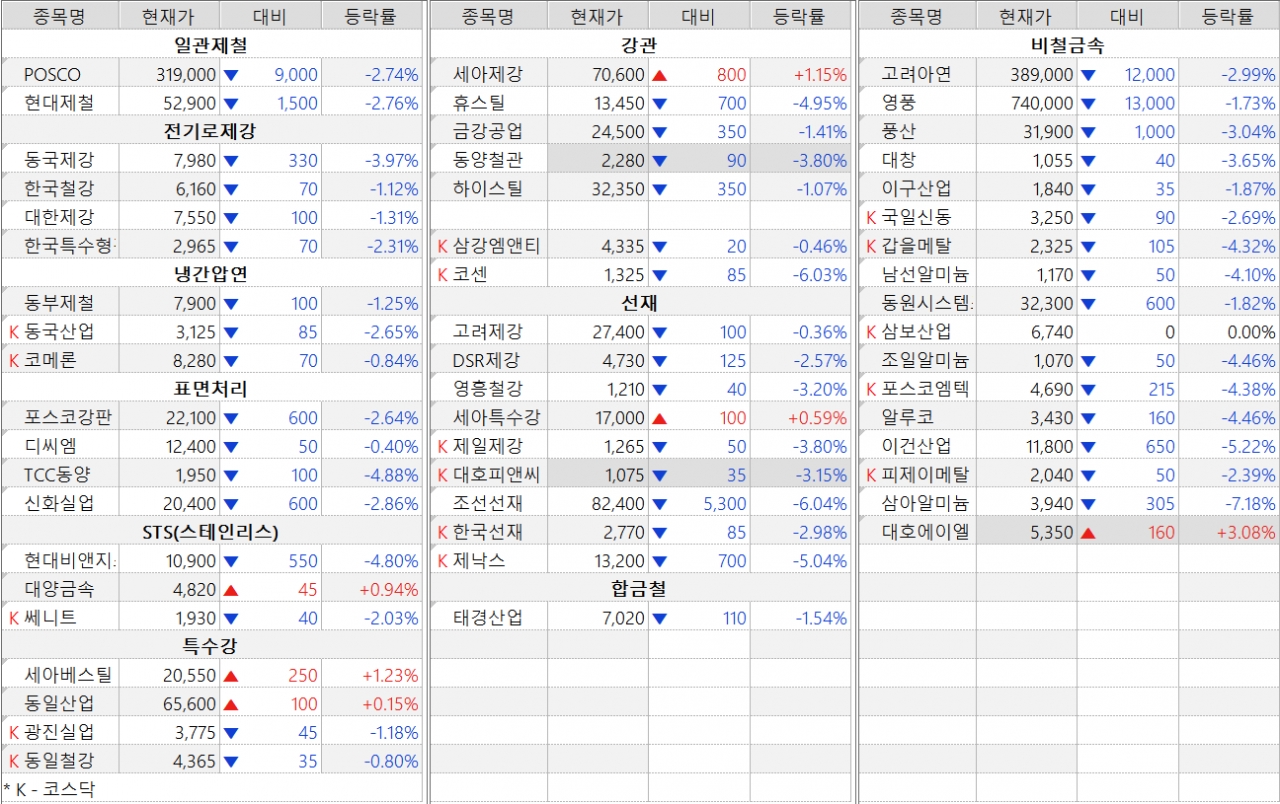
Task: Click highlighted 동양철관 row name
Action: coord(487,160)
